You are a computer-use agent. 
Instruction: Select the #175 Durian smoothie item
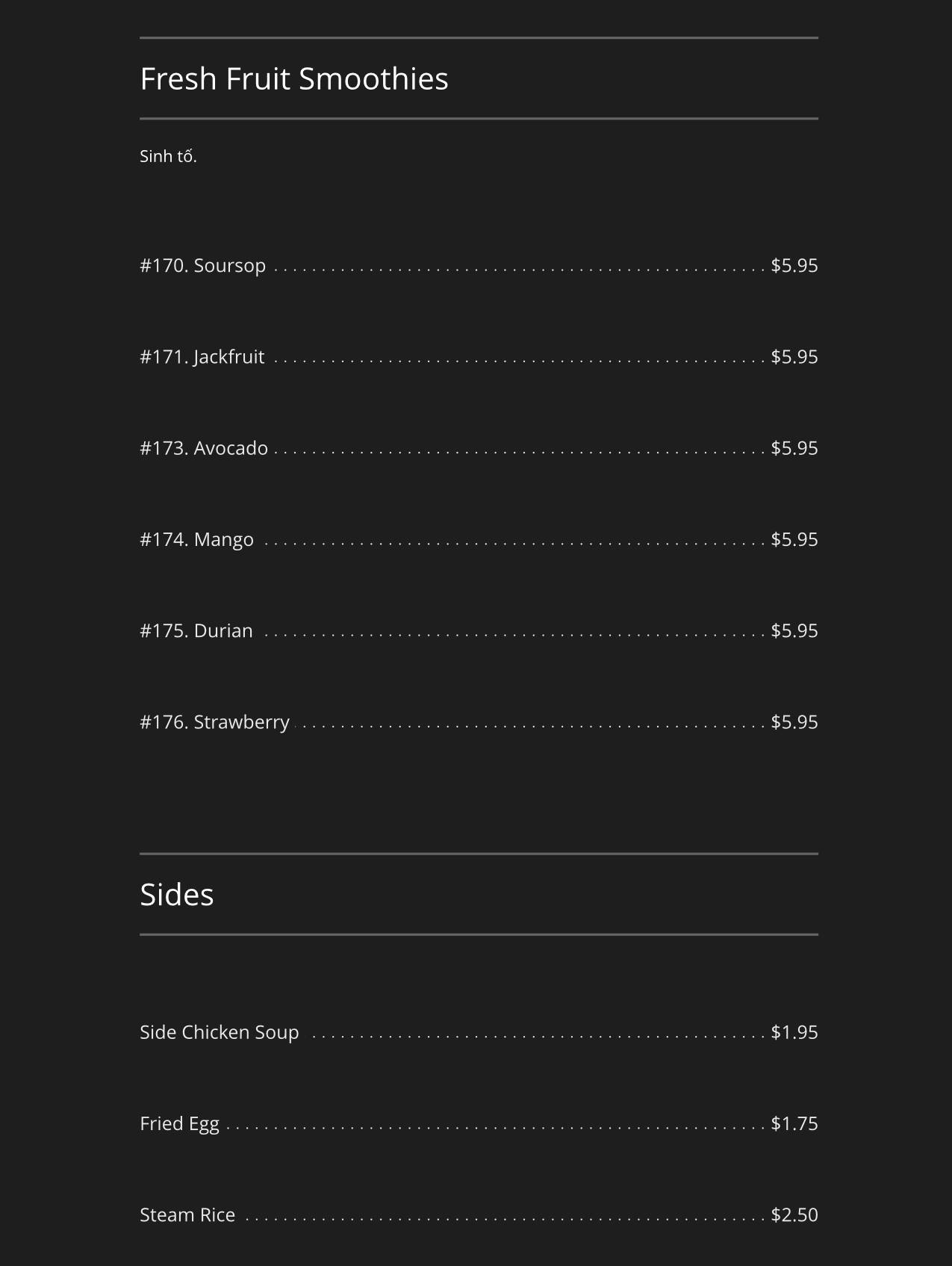pyautogui.click(x=196, y=631)
